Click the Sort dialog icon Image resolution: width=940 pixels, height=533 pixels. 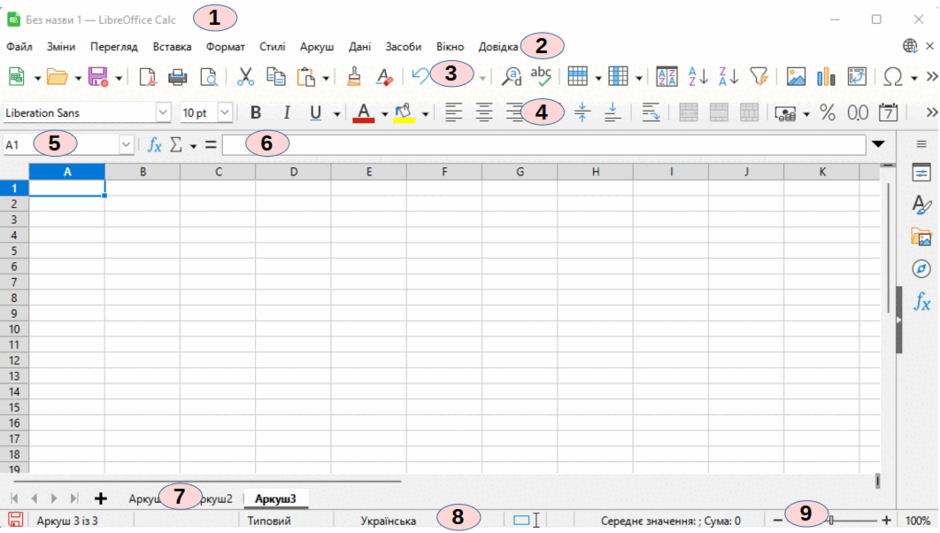pyautogui.click(x=667, y=77)
